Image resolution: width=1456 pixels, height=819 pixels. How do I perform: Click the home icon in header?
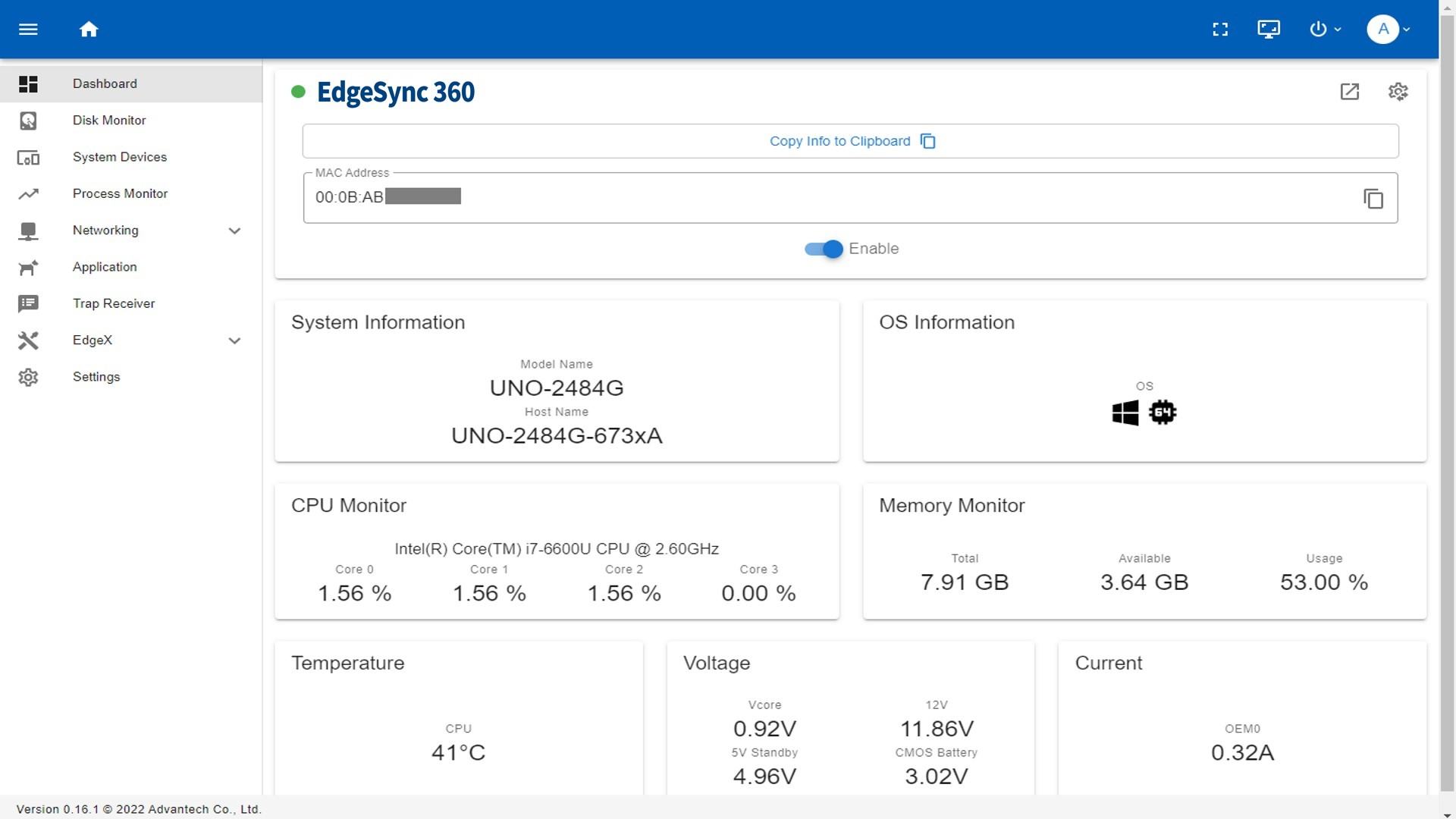click(x=89, y=30)
